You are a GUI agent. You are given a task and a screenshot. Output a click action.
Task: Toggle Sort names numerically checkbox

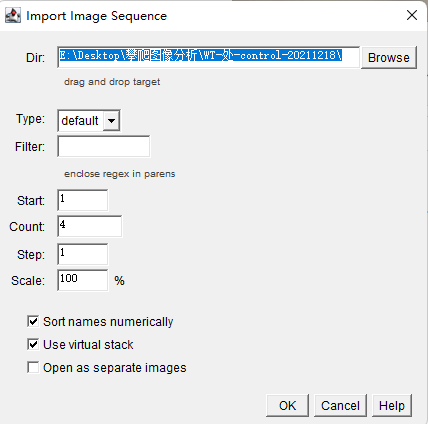click(33, 322)
